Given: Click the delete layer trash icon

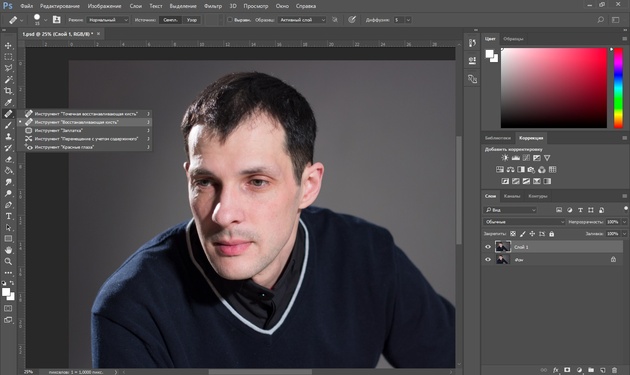Looking at the screenshot, I should pos(614,370).
